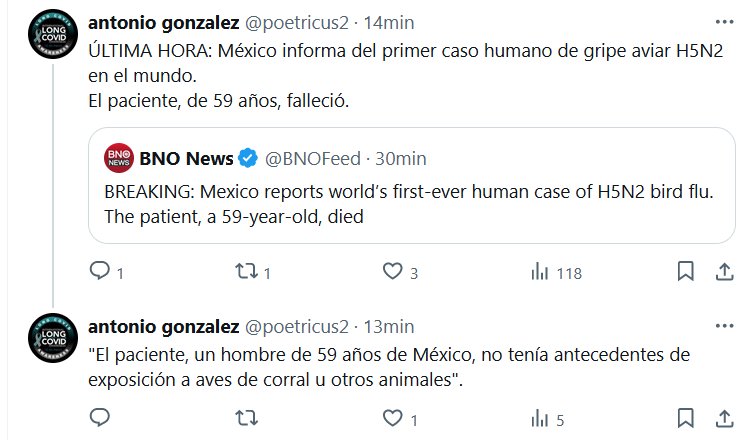Bookmark the second tweet
Image resolution: width=752 pixels, height=440 pixels.
tap(686, 417)
